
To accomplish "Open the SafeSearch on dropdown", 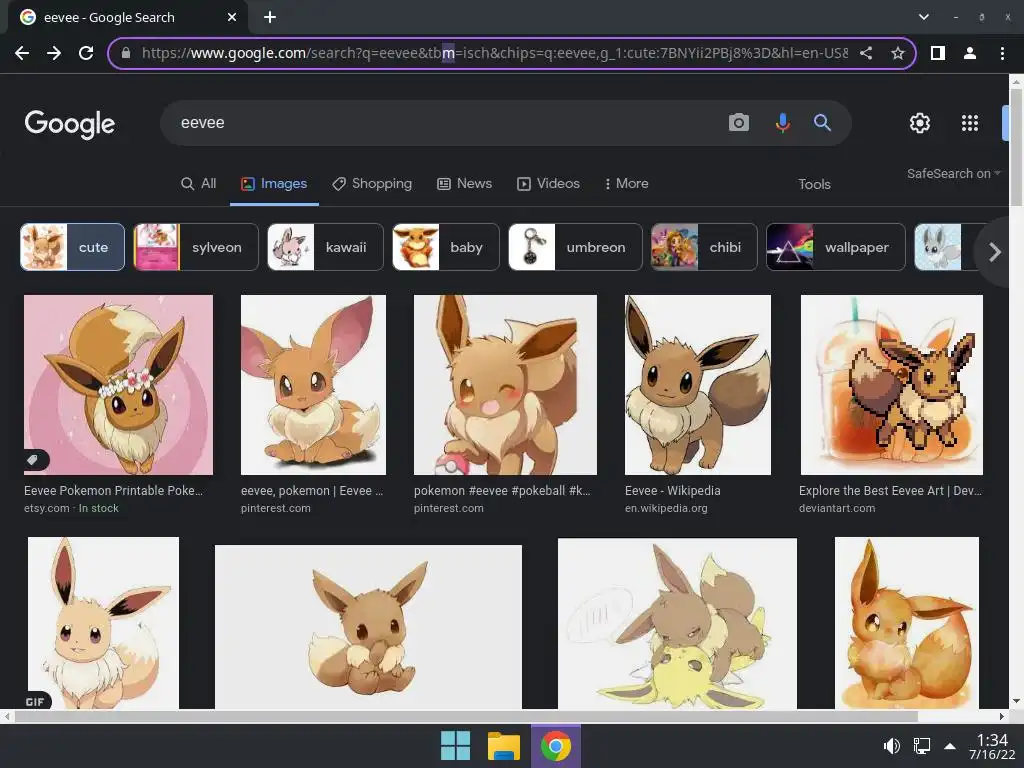I will (953, 174).
